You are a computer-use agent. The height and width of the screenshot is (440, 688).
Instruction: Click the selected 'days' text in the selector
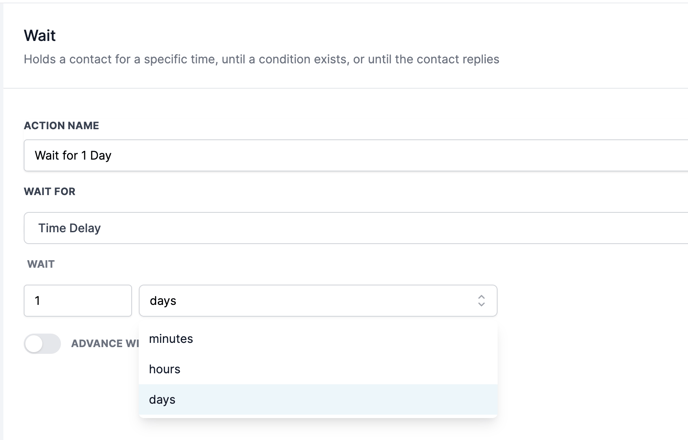click(163, 301)
